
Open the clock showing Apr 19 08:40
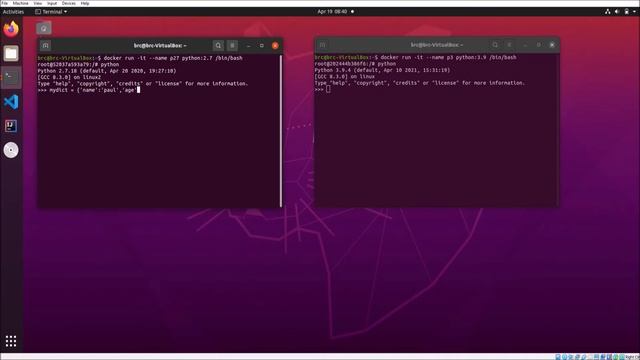tap(332, 11)
